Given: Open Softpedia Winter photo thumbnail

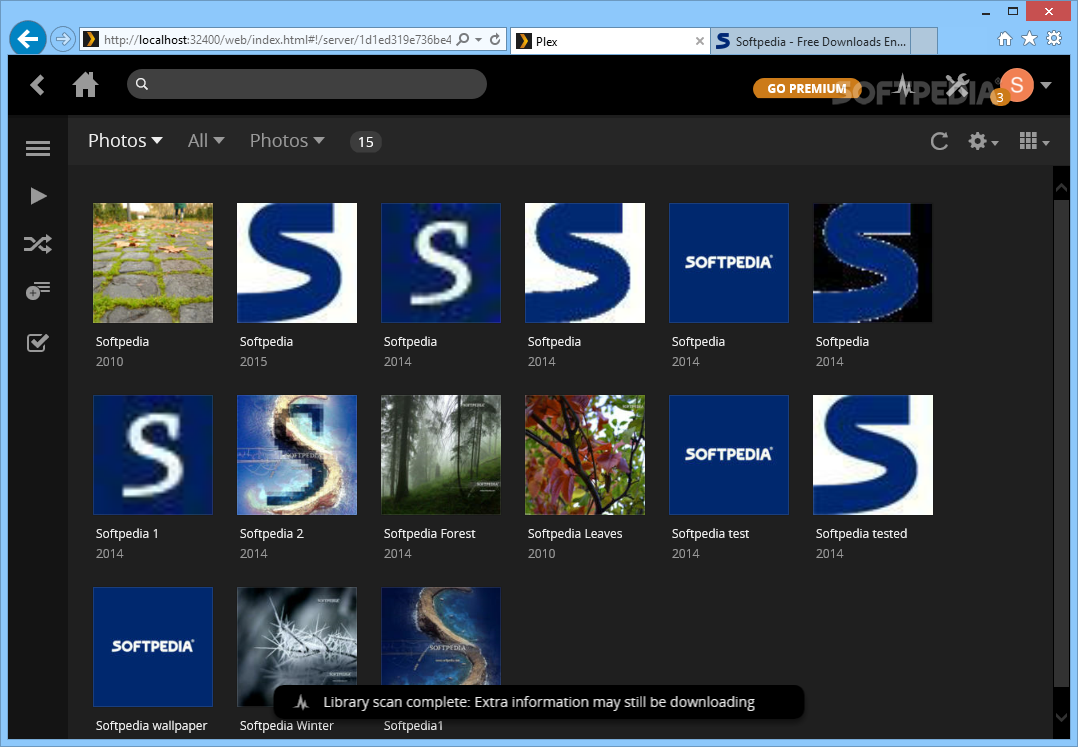Looking at the screenshot, I should coord(297,647).
